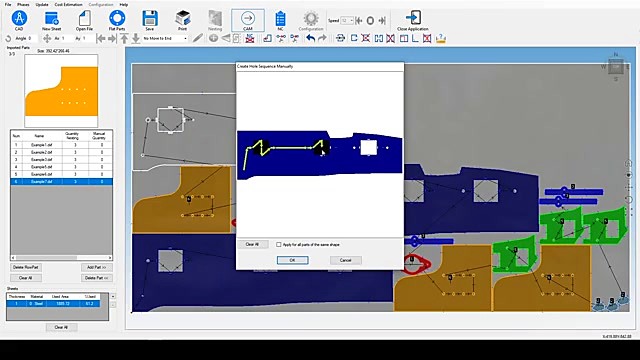
Task: Open the CAD module icon
Action: [x=19, y=19]
